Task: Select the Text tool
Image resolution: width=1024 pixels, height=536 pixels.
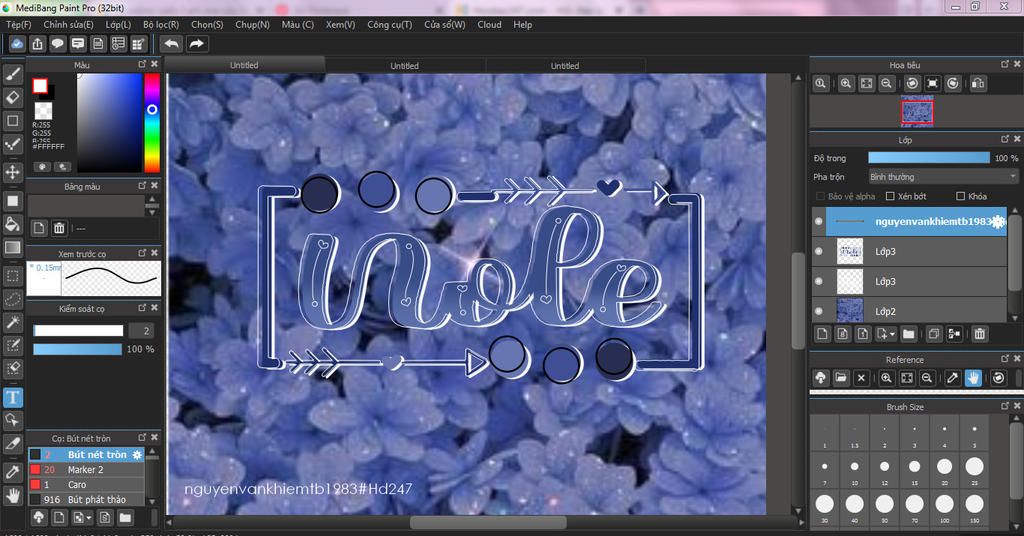Action: pyautogui.click(x=13, y=397)
